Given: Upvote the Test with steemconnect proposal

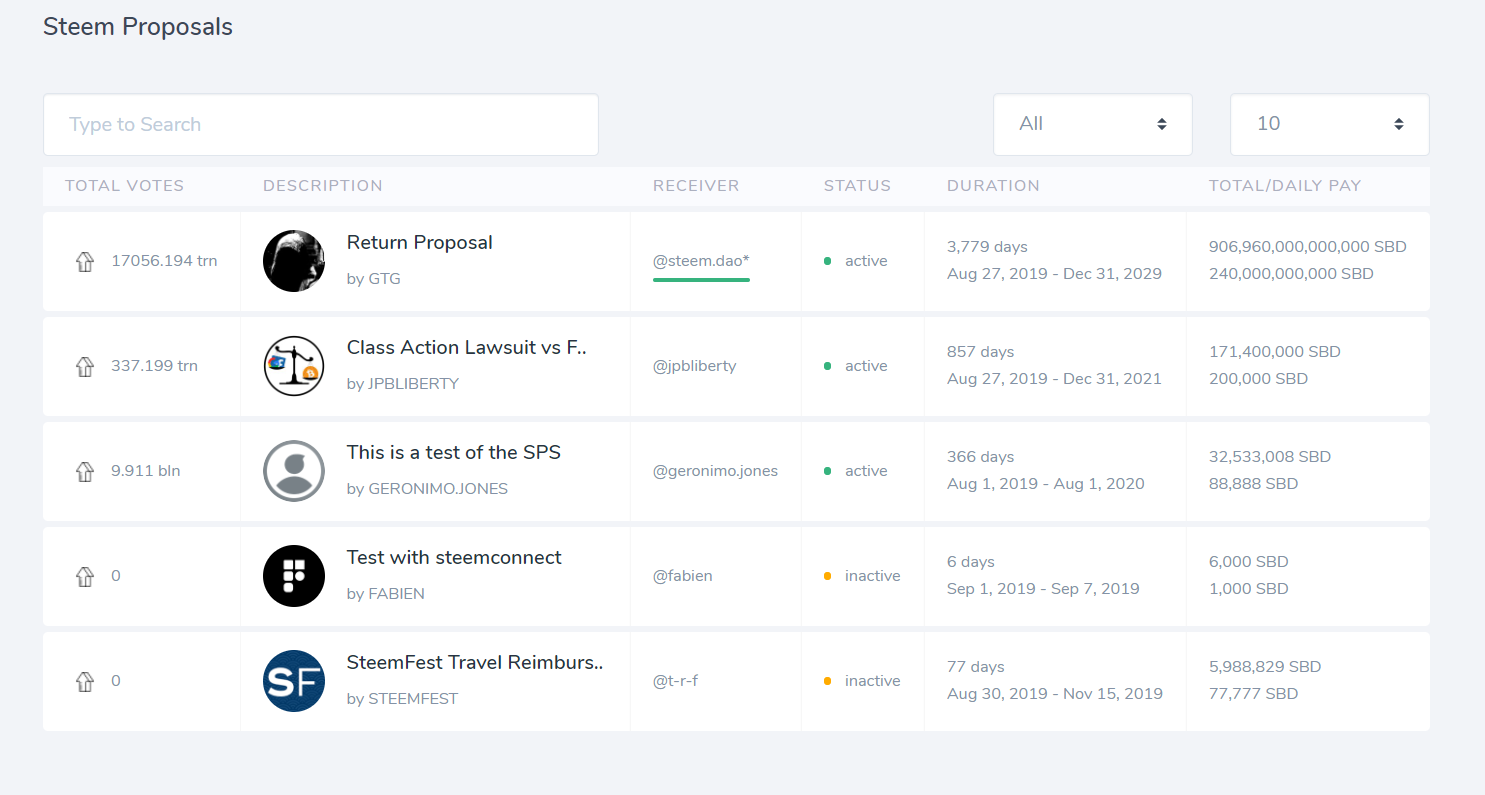Looking at the screenshot, I should [x=85, y=576].
